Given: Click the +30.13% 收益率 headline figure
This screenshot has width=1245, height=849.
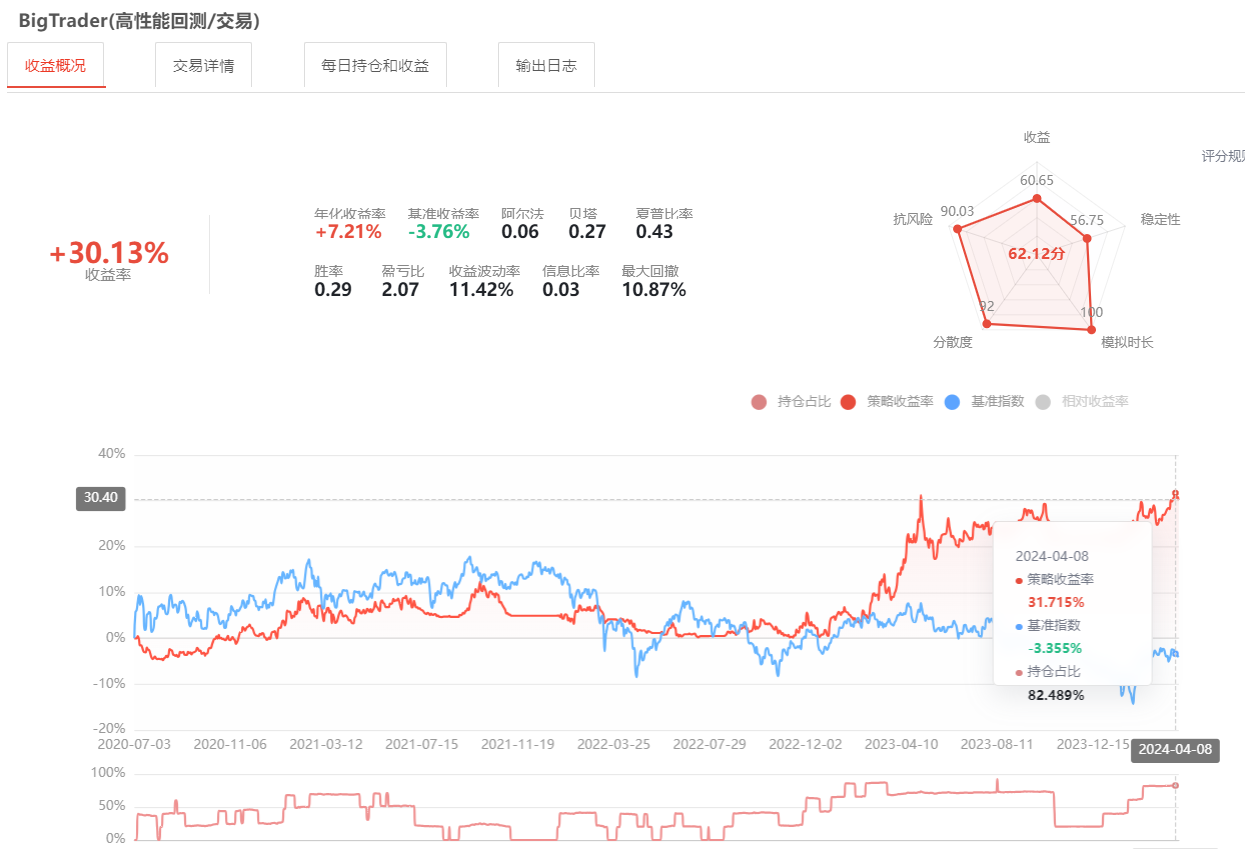Looking at the screenshot, I should (x=109, y=254).
